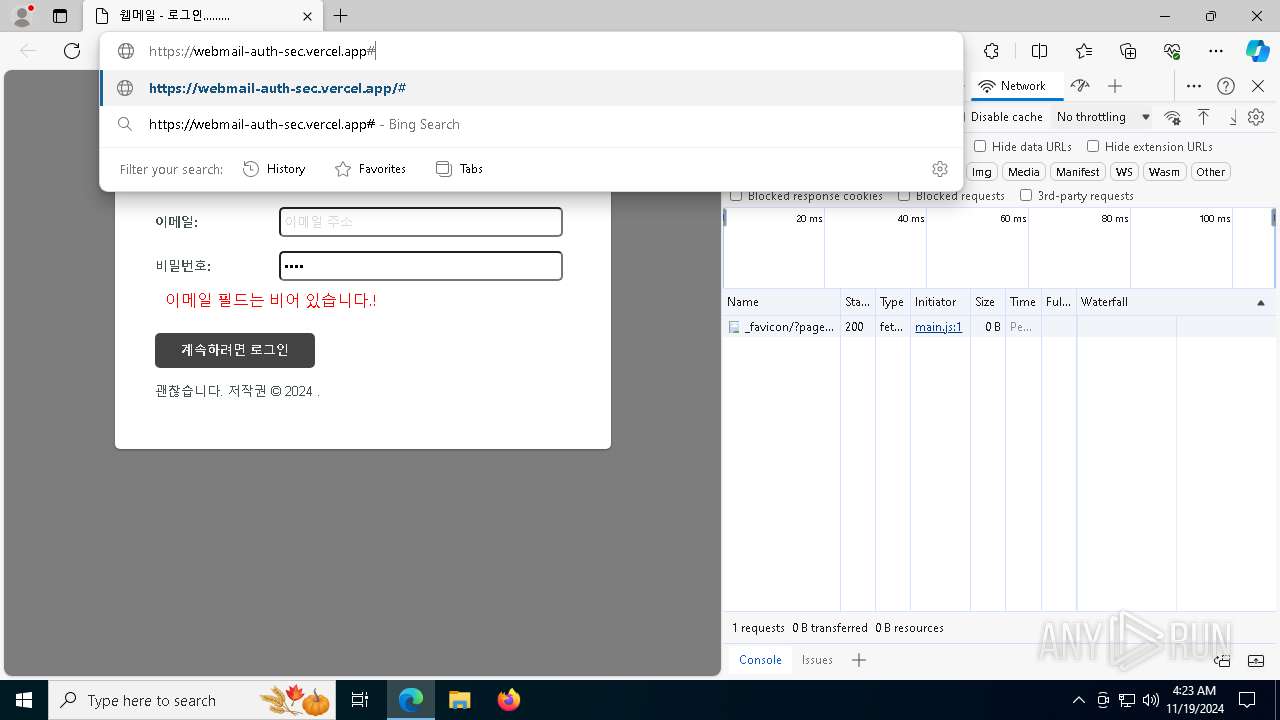
Task: Toggle Split screen view icon
Action: tap(1039, 51)
